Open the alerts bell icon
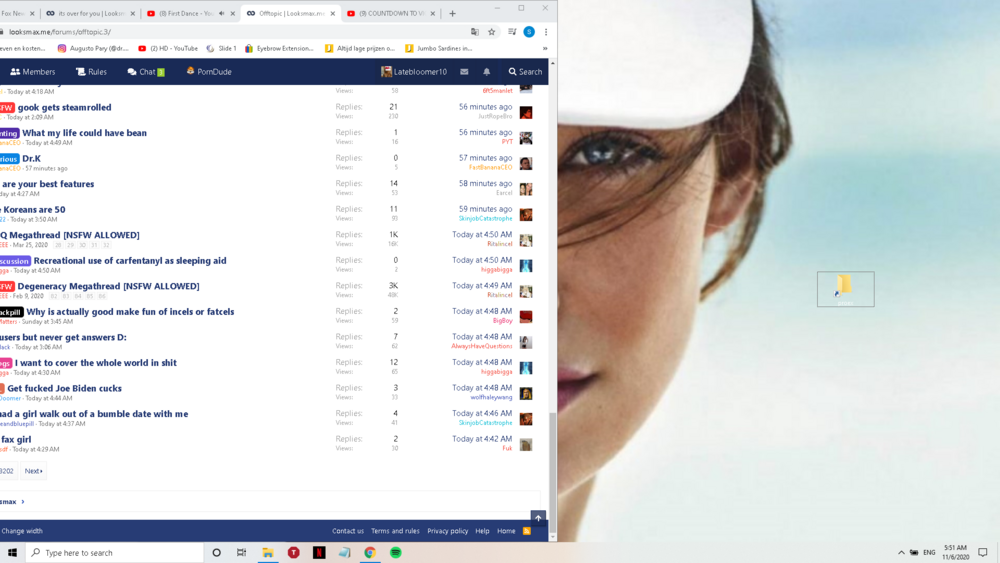Screen dimensions: 1000x563 pyautogui.click(x=487, y=72)
